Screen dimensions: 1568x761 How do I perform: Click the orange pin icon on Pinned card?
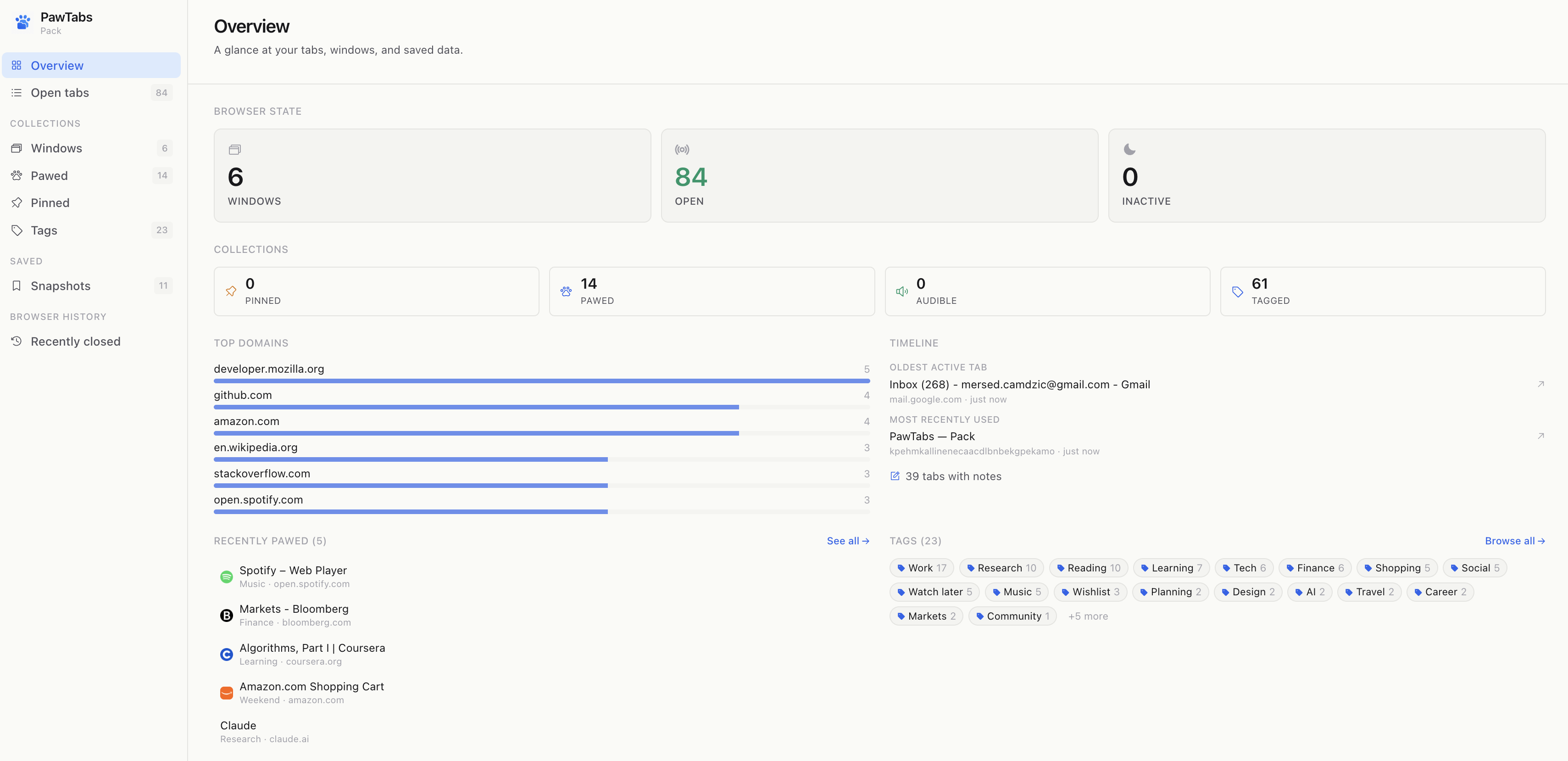pos(231,291)
